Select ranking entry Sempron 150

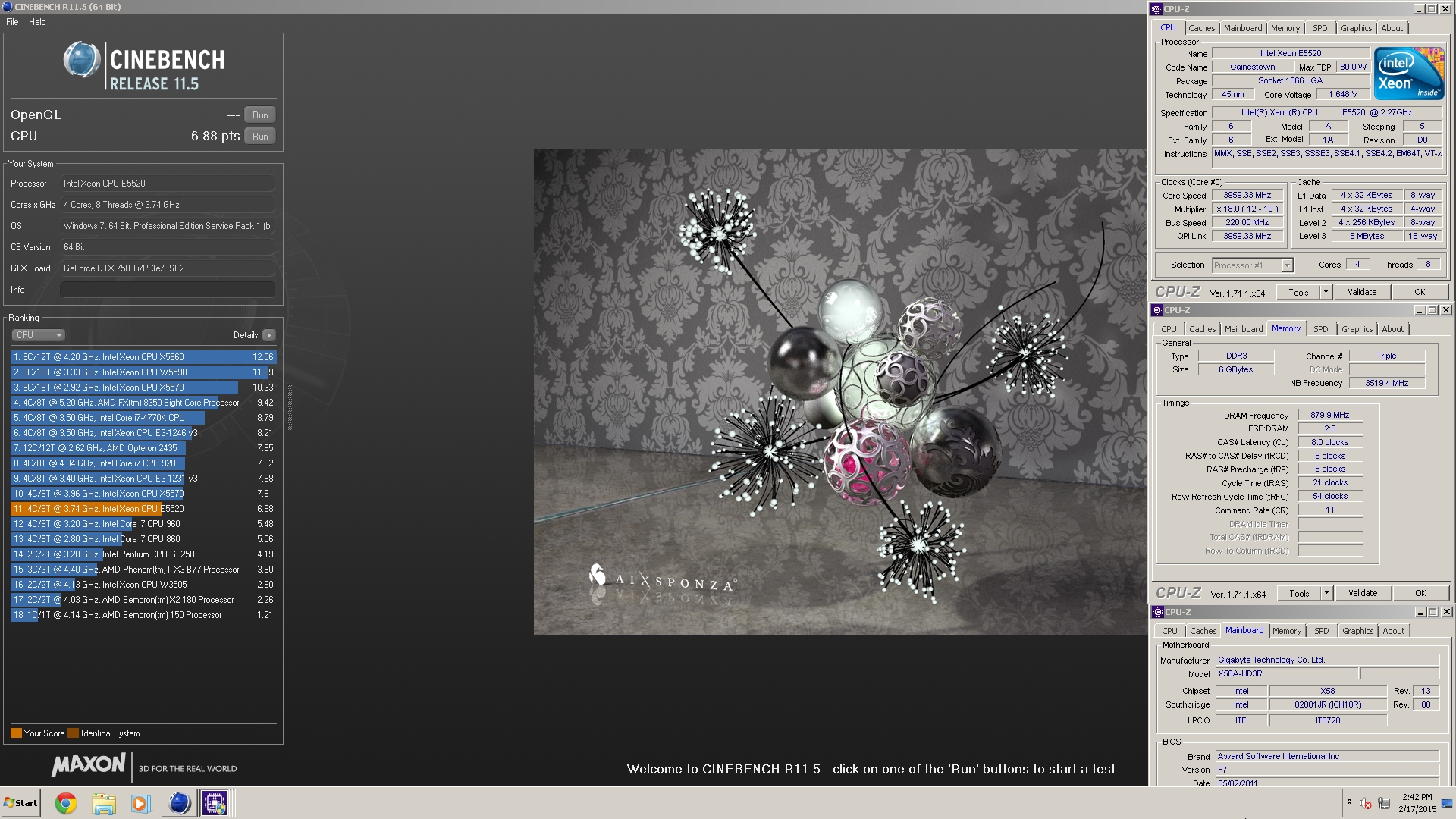[143, 615]
